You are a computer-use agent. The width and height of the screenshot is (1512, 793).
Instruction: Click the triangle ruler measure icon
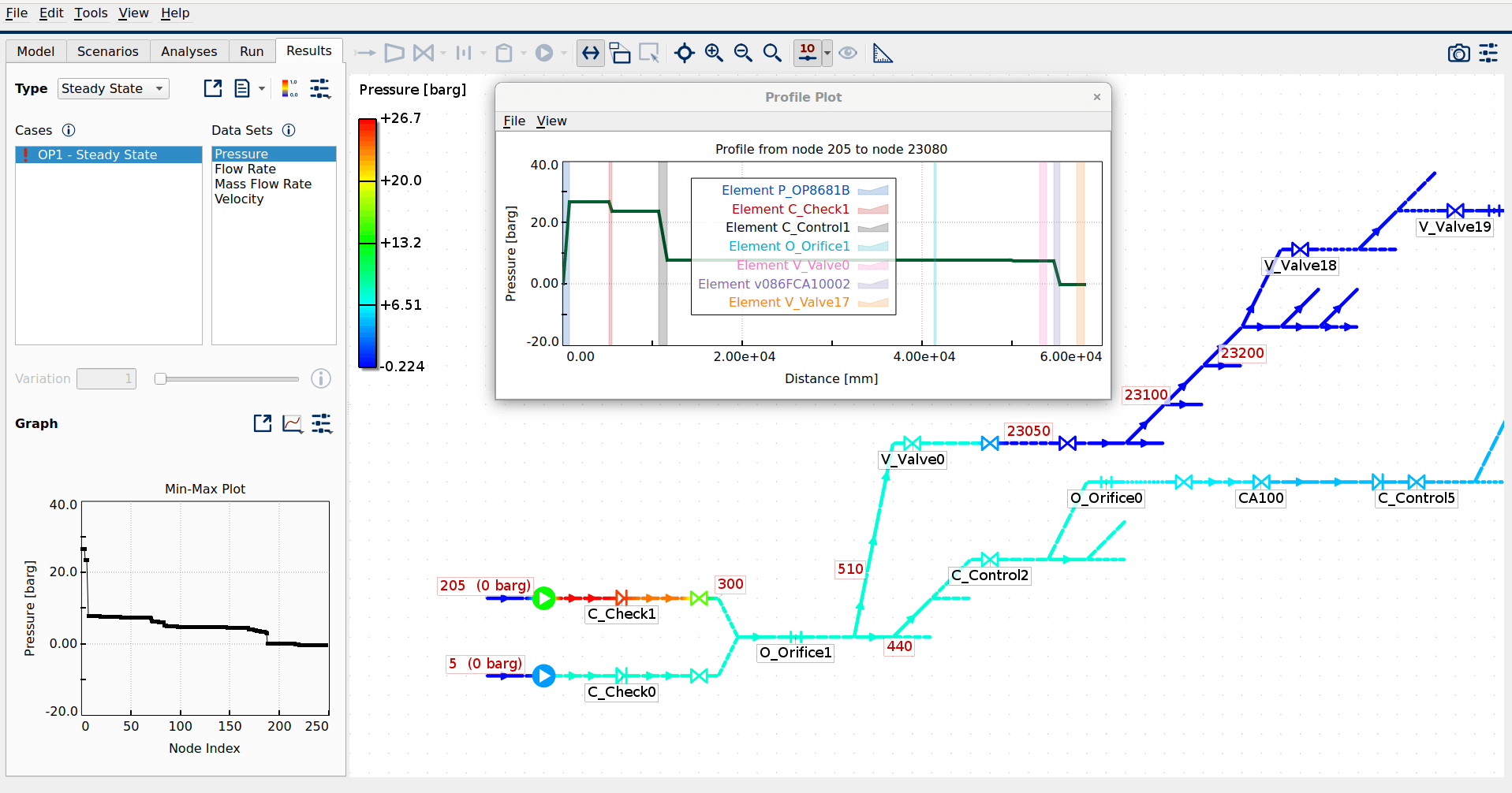click(x=883, y=53)
